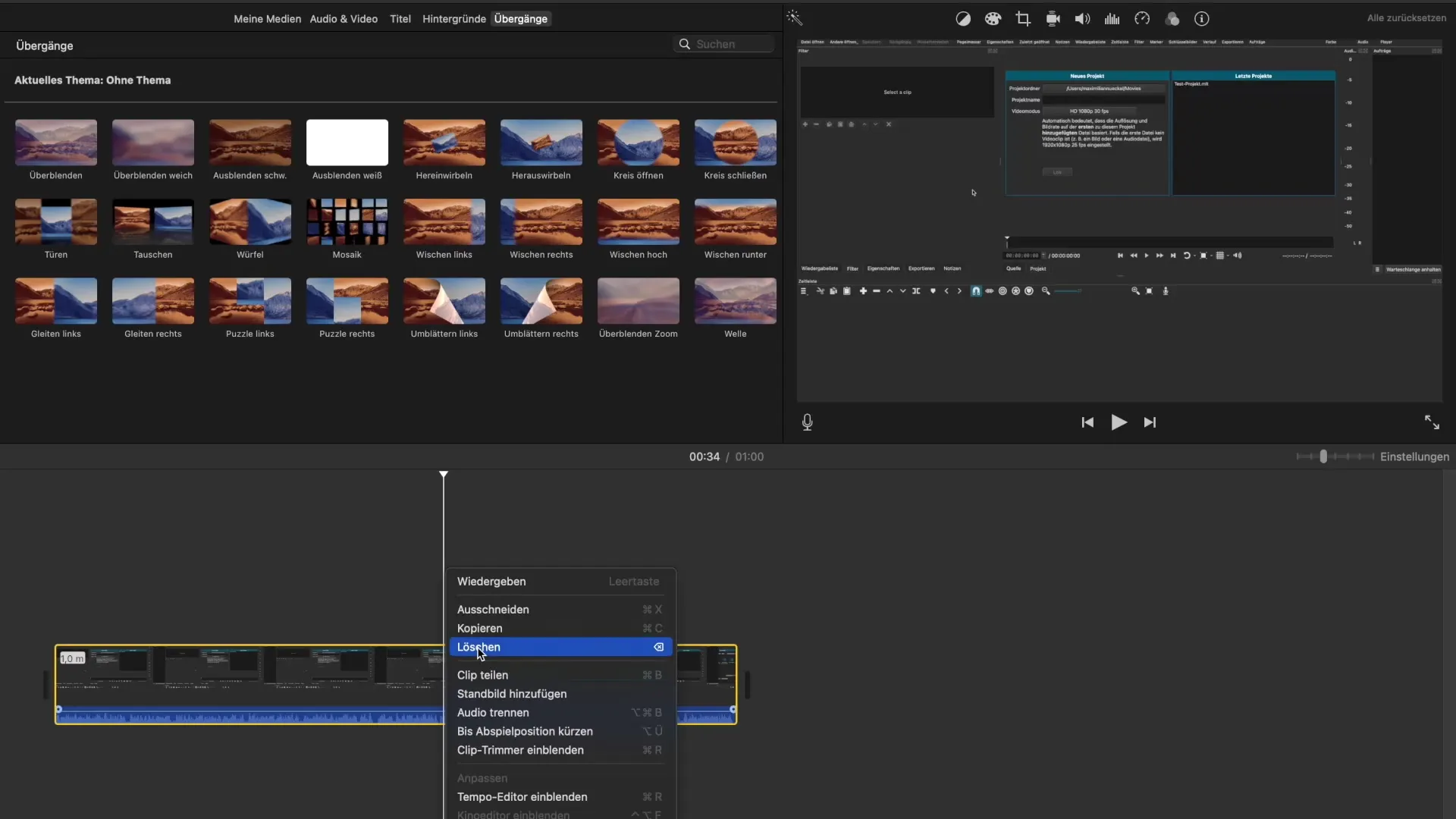Show clip information icon
This screenshot has height=819, width=1456.
point(1202,19)
